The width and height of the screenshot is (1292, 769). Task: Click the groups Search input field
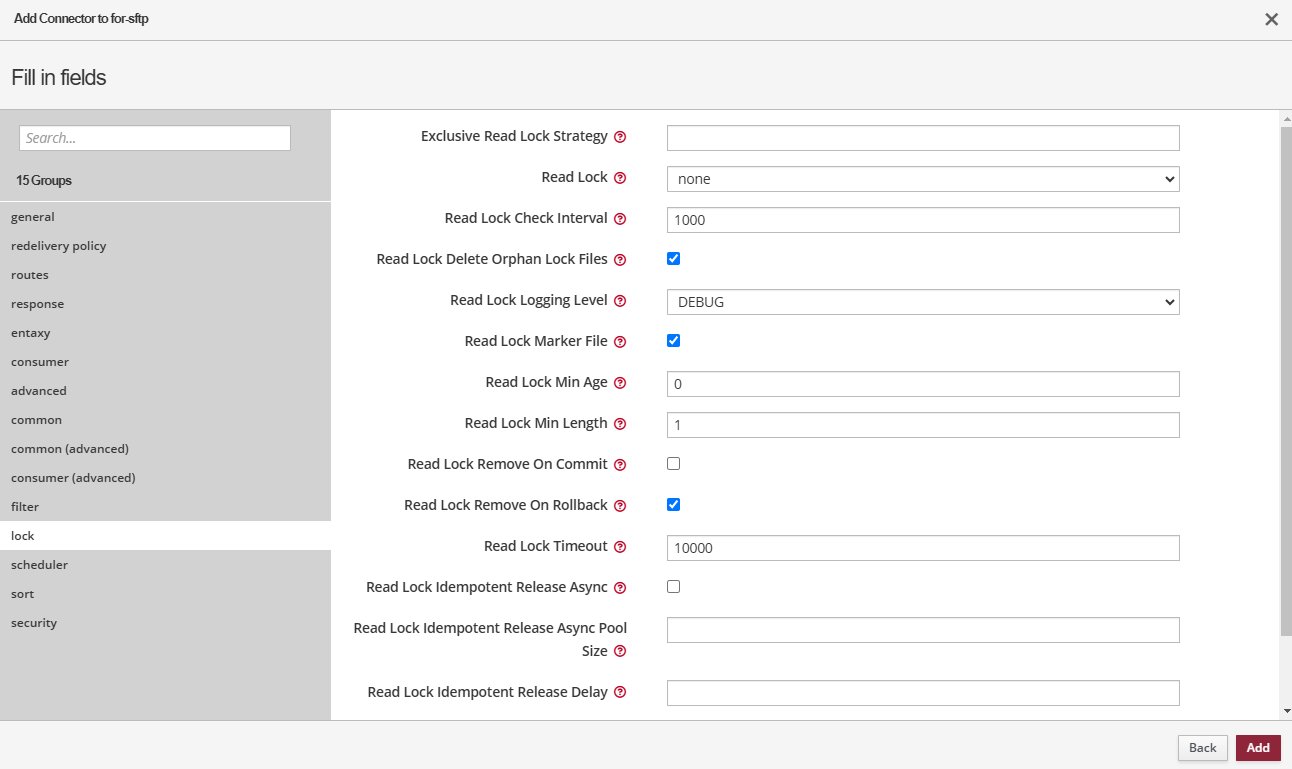point(155,138)
